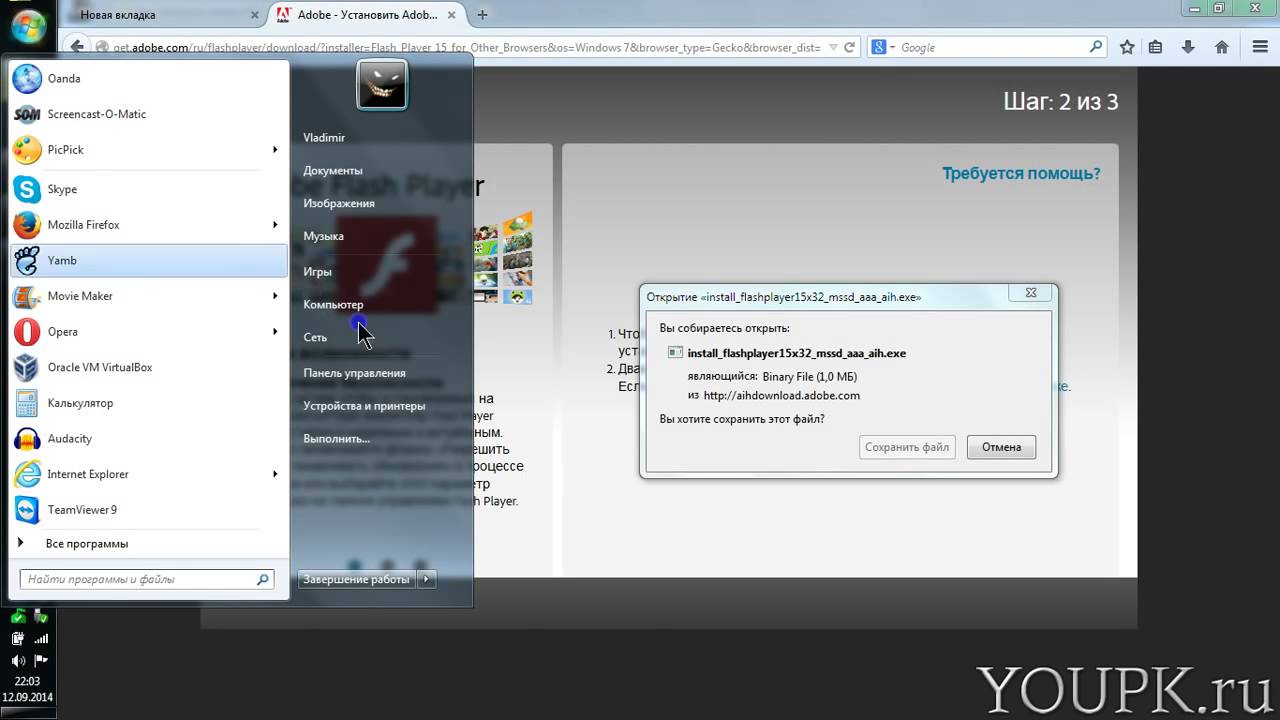This screenshot has width=1280, height=720.
Task: Click the network signal tray icon
Action: 41,638
